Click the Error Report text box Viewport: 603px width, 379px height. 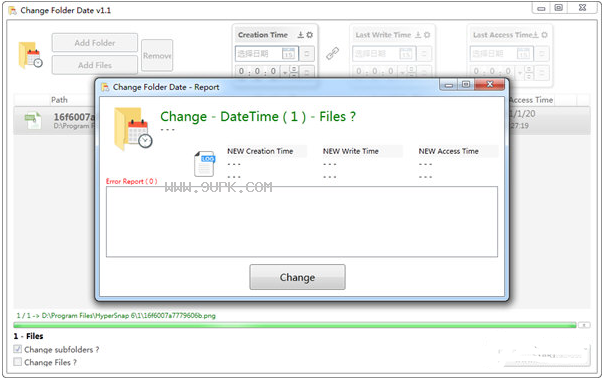coord(302,222)
